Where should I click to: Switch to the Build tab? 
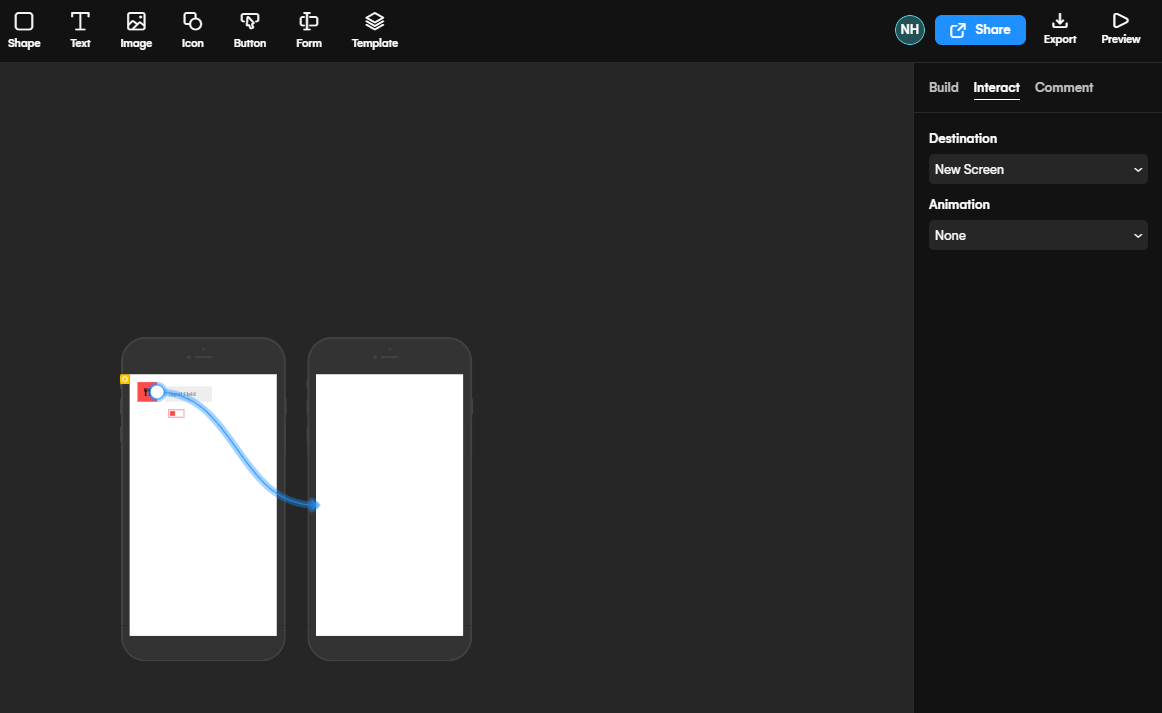[x=943, y=88]
